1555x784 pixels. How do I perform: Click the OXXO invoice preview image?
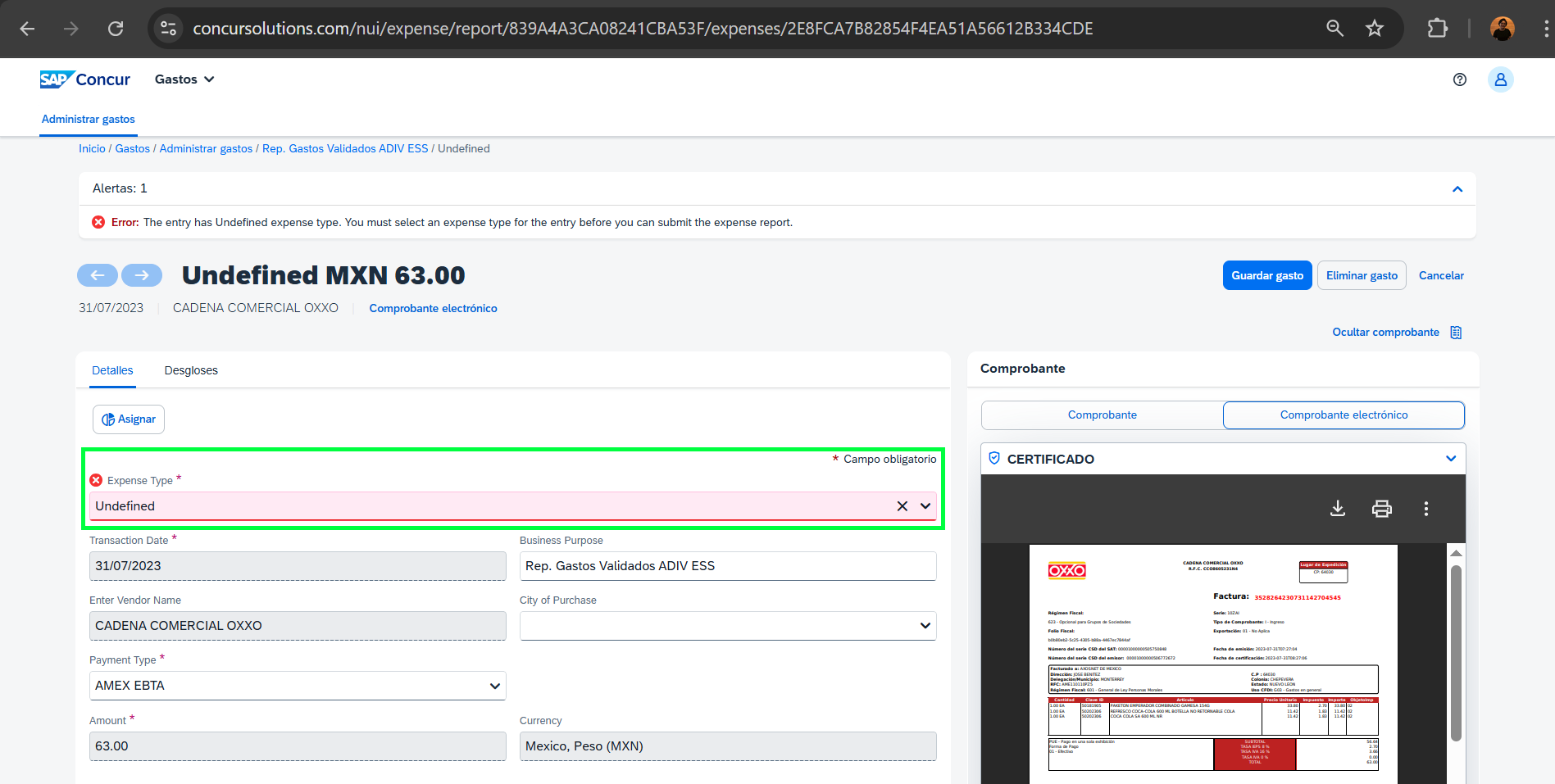[x=1213, y=664]
